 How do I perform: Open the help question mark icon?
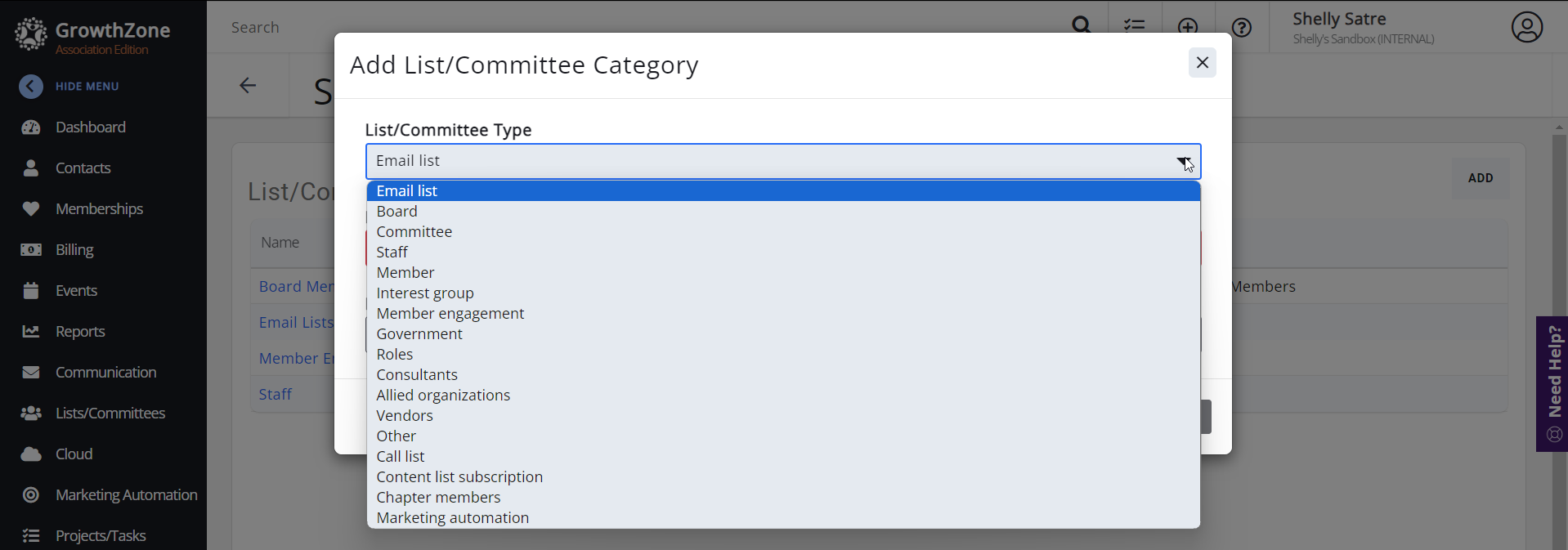pos(1241,28)
